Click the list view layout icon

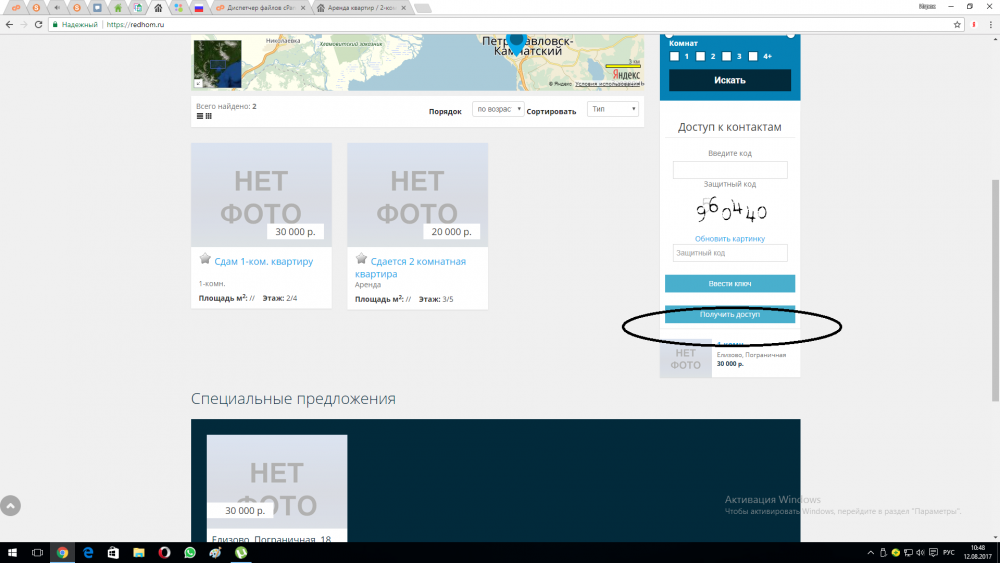pyautogui.click(x=200, y=116)
